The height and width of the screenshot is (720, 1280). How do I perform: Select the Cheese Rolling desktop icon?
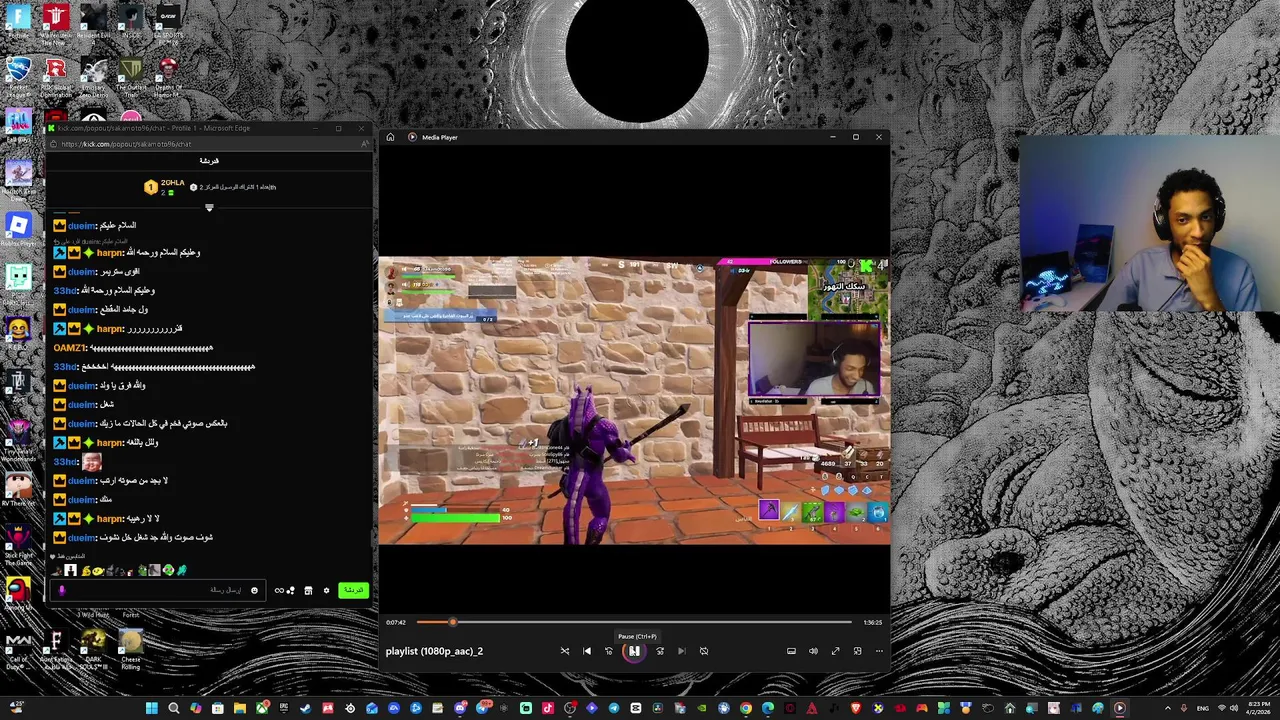[x=131, y=649]
